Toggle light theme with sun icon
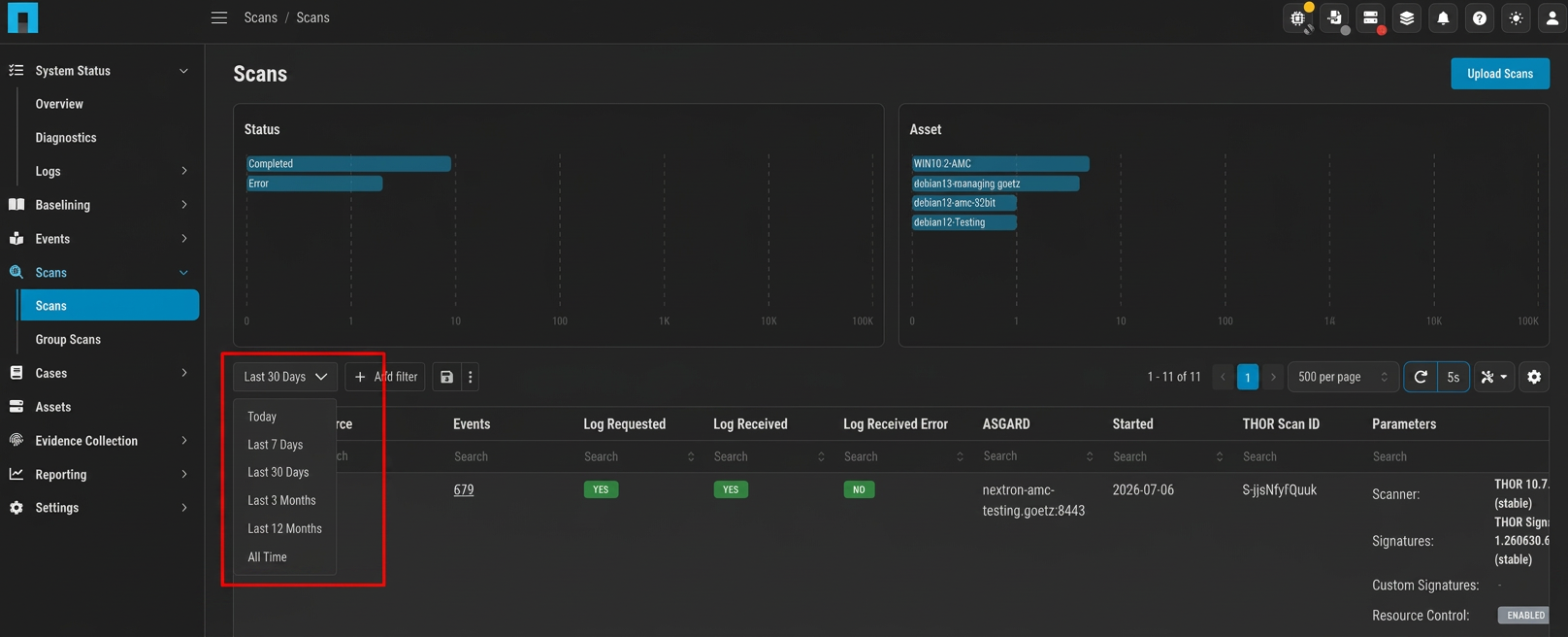The width and height of the screenshot is (1568, 637). coord(1517,18)
